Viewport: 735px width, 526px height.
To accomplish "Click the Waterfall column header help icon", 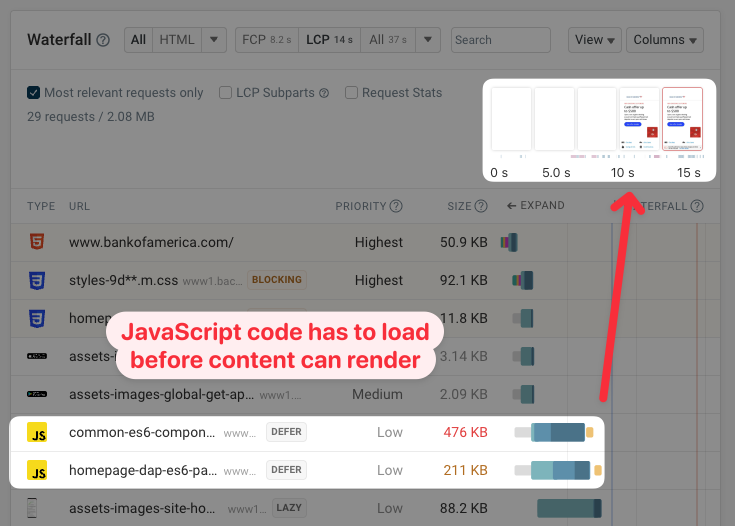I will point(697,206).
